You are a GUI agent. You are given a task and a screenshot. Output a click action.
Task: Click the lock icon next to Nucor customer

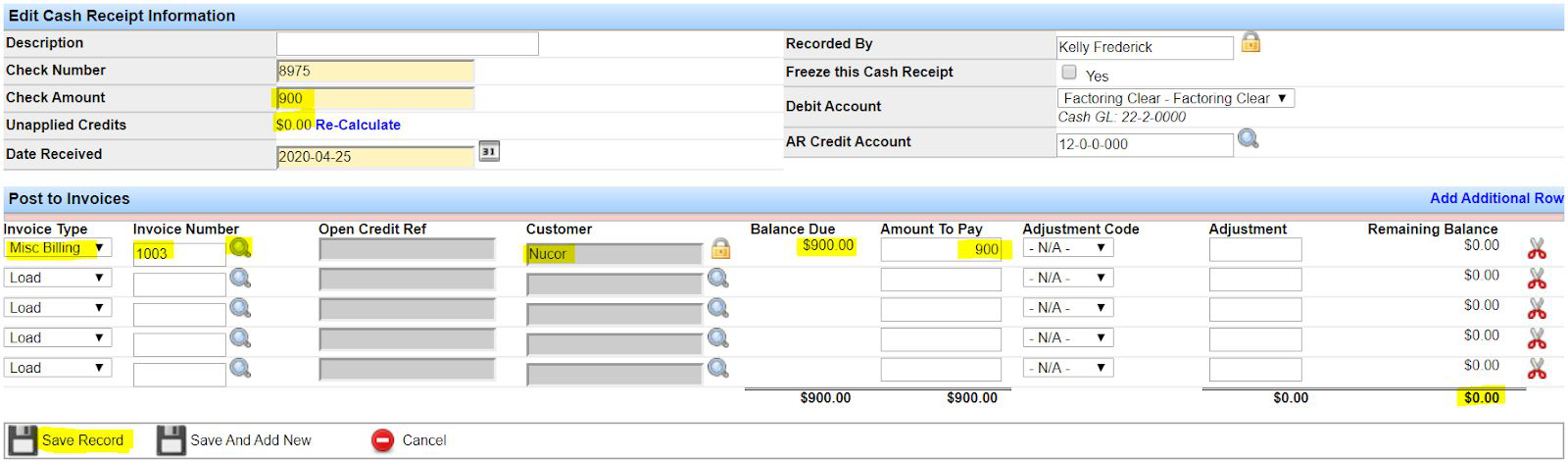pyautogui.click(x=720, y=248)
